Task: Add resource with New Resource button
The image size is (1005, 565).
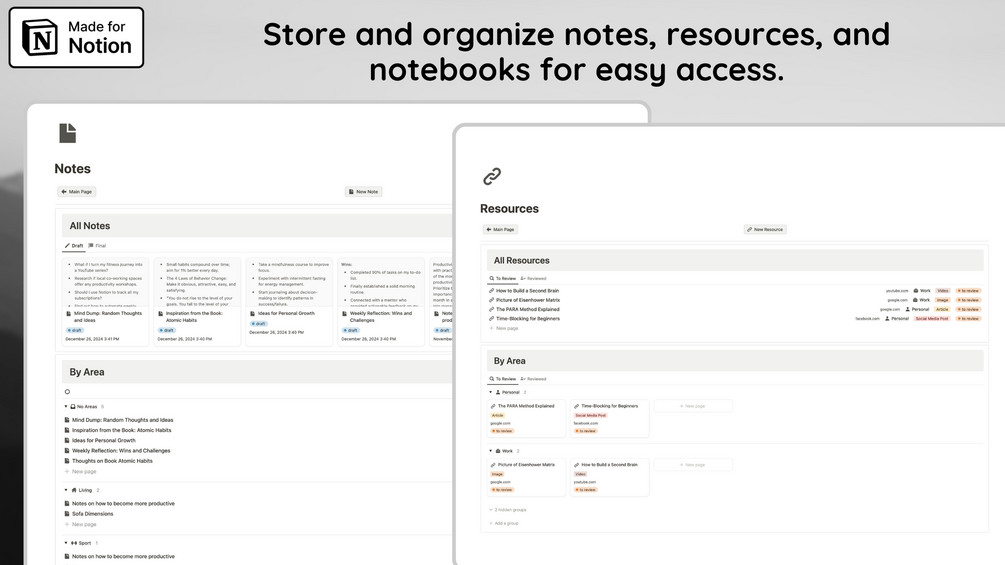Action: 765,229
